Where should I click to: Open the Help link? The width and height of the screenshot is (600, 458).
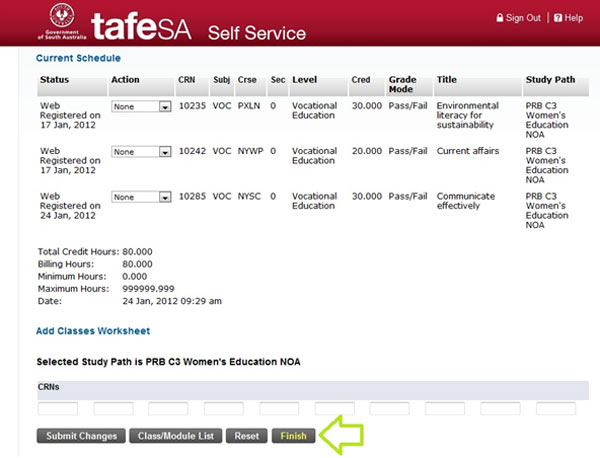coord(574,18)
